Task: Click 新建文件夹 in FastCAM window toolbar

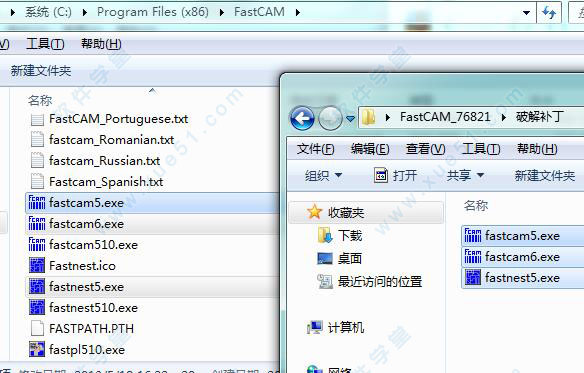Action: click(41, 70)
